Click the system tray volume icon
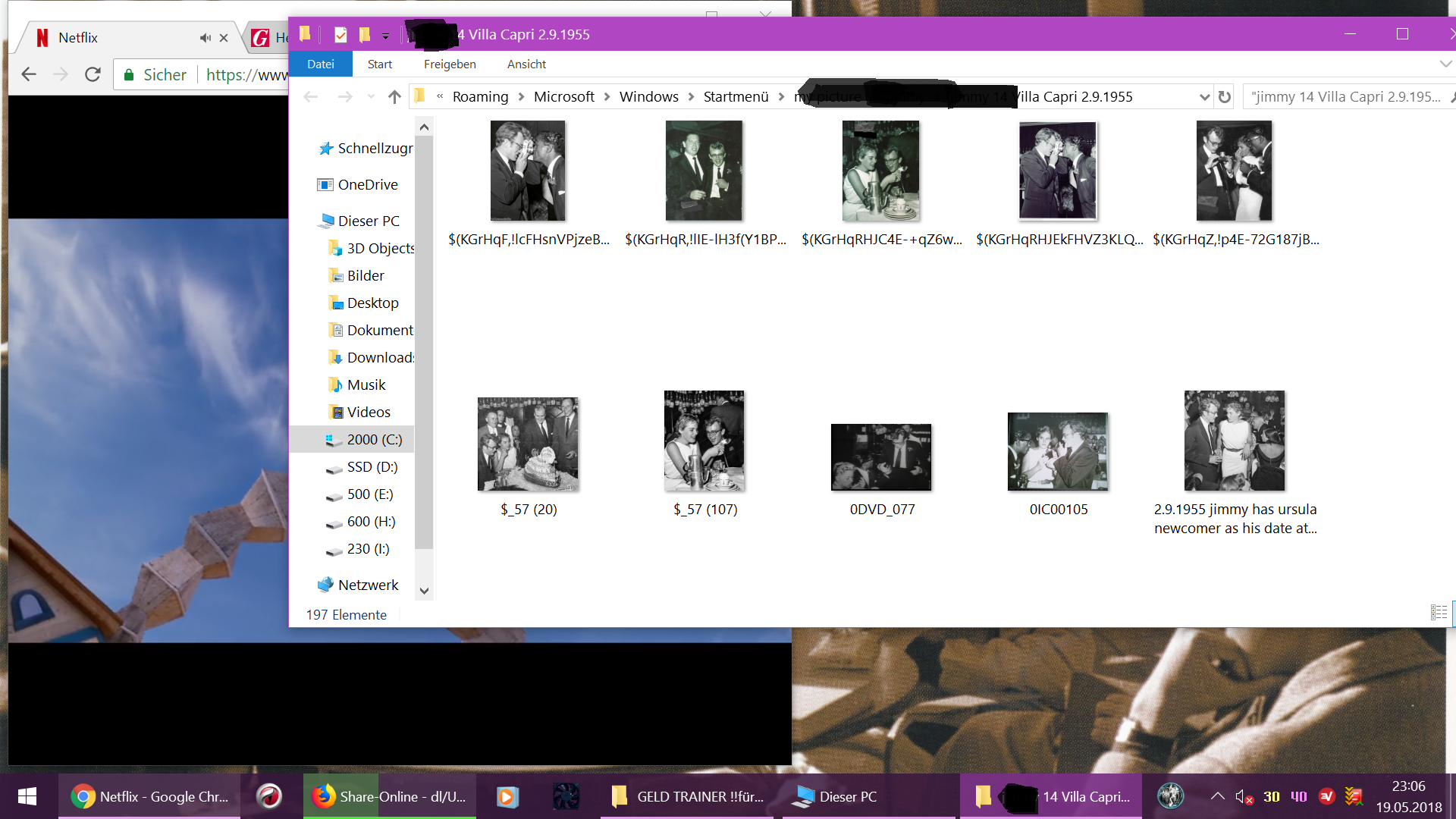 [1242, 796]
